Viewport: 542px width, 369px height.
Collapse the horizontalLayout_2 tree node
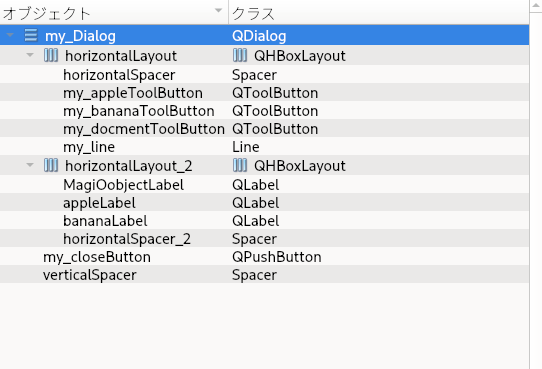pyautogui.click(x=30, y=165)
